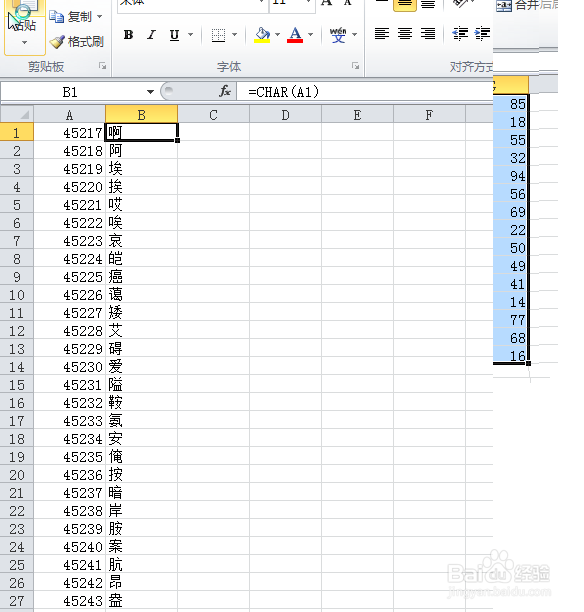
Task: Toggle Underline formatting
Action: [x=174, y=35]
